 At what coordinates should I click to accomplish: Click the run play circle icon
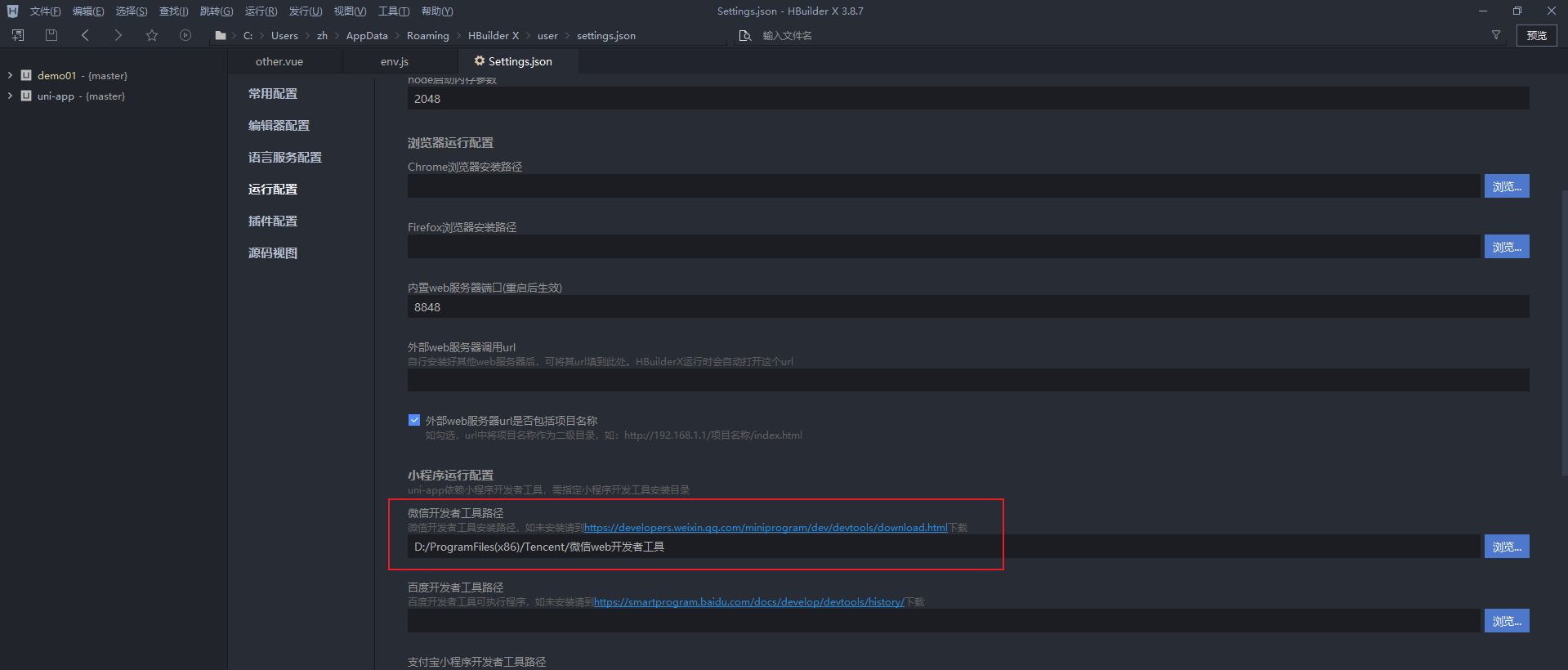click(185, 35)
